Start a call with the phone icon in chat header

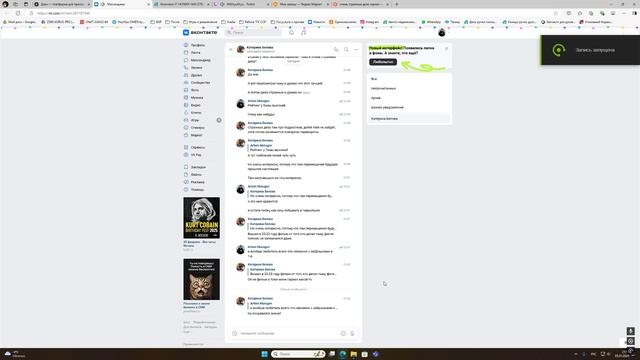pyautogui.click(x=336, y=49)
